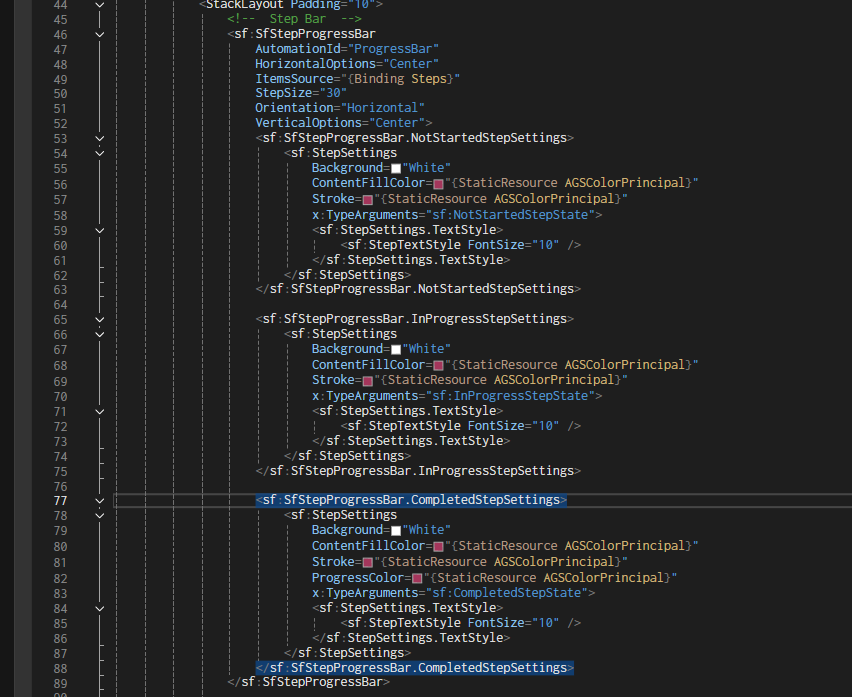Fold the TextStyle chevron on line 71
The image size is (852, 697).
click(99, 411)
